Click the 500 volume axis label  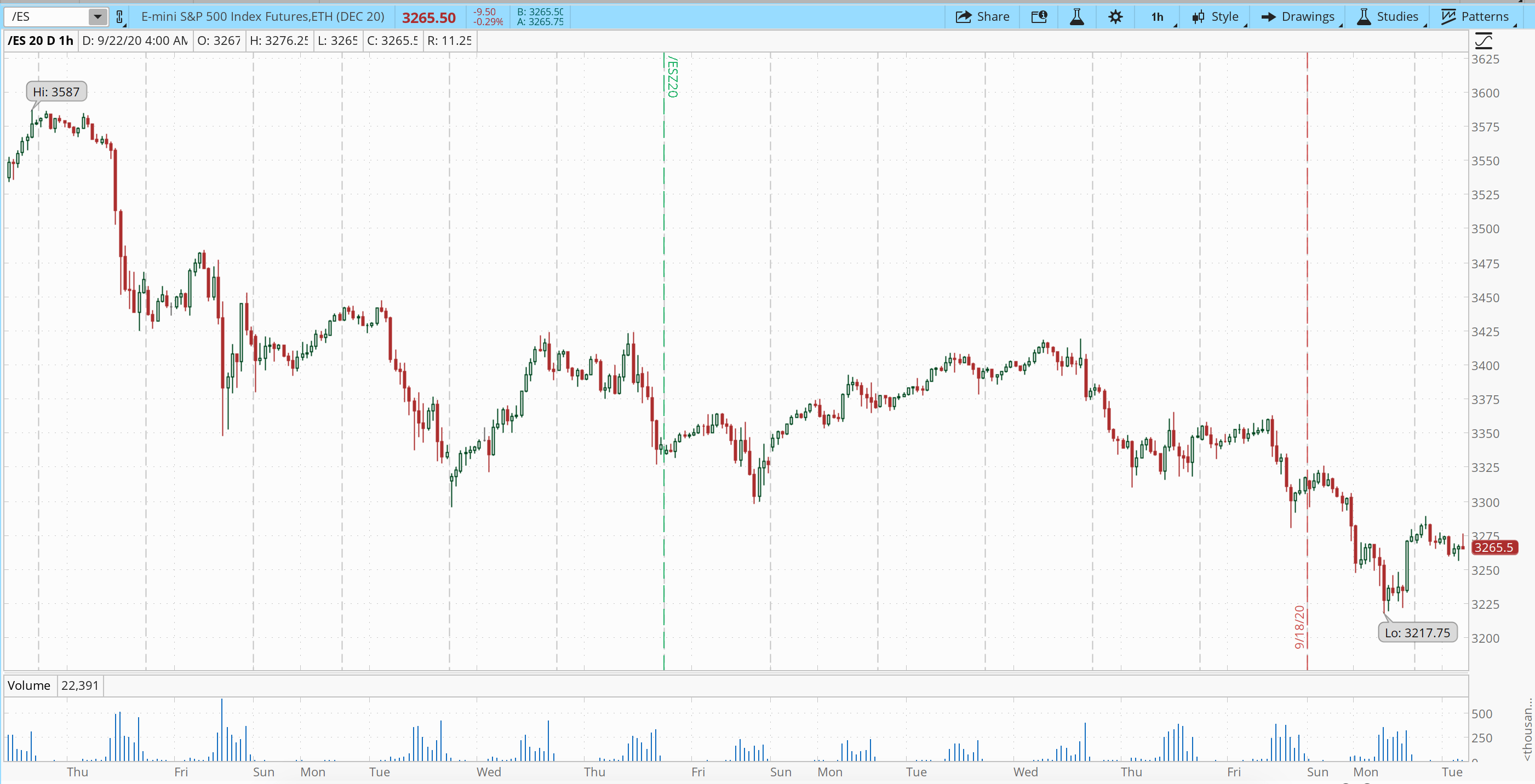point(1482,714)
